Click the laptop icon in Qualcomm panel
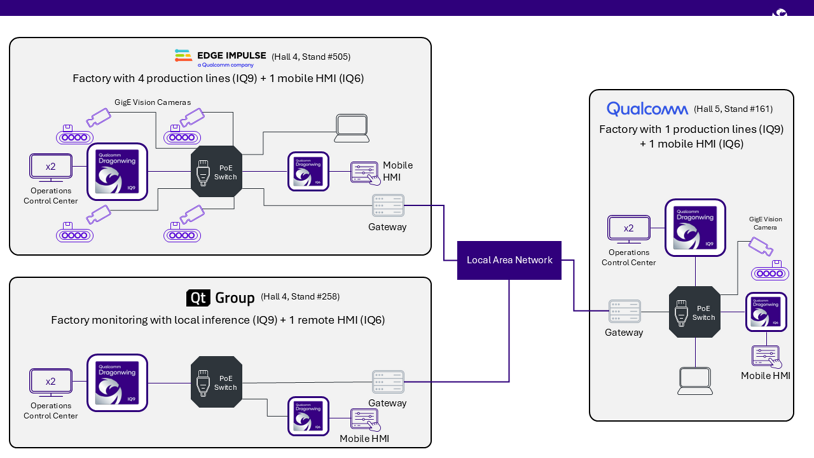 click(695, 381)
